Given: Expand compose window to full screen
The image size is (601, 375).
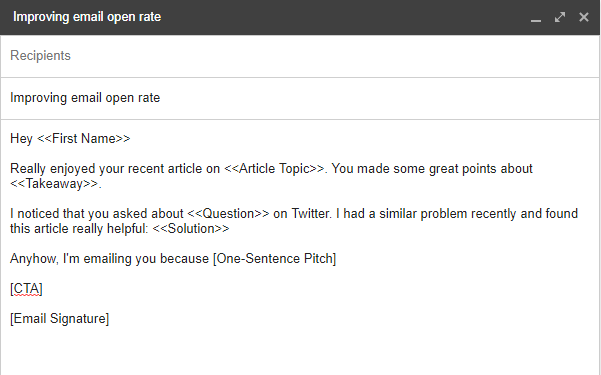Looking at the screenshot, I should 560,17.
